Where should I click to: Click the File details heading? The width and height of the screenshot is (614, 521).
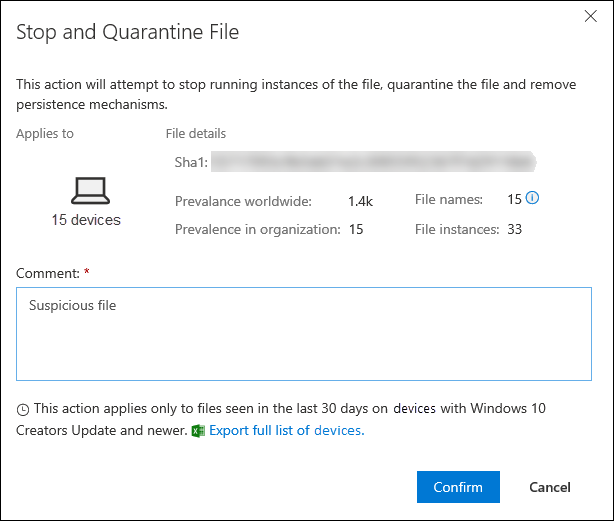click(196, 134)
